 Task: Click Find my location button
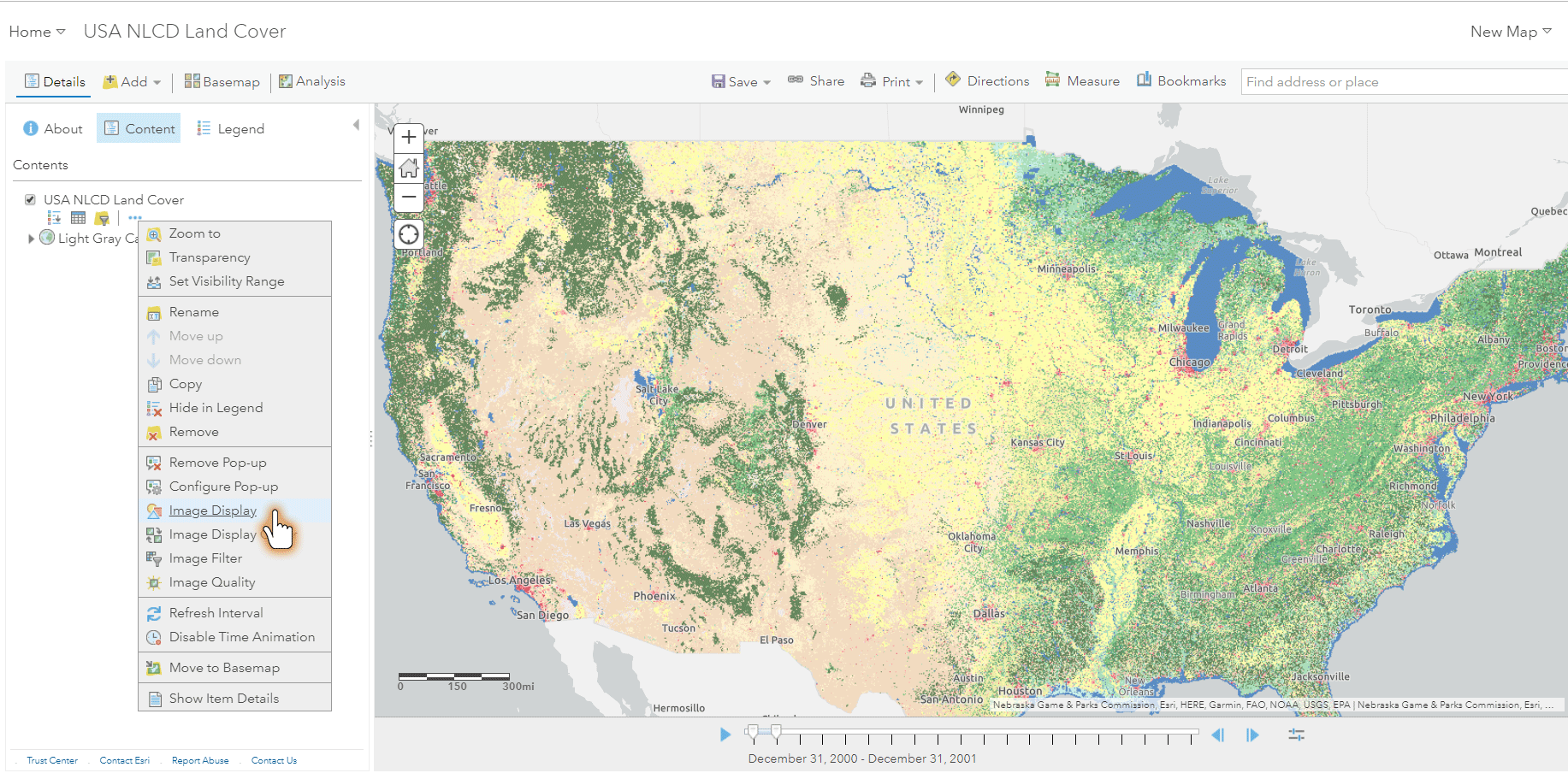409,233
